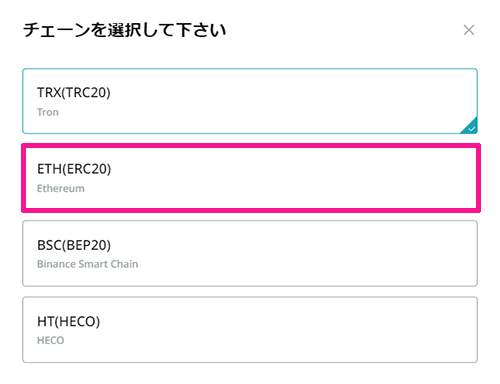The width and height of the screenshot is (500, 384).
Task: Click the gray "HECO" subtitle label
Action: click(50, 340)
